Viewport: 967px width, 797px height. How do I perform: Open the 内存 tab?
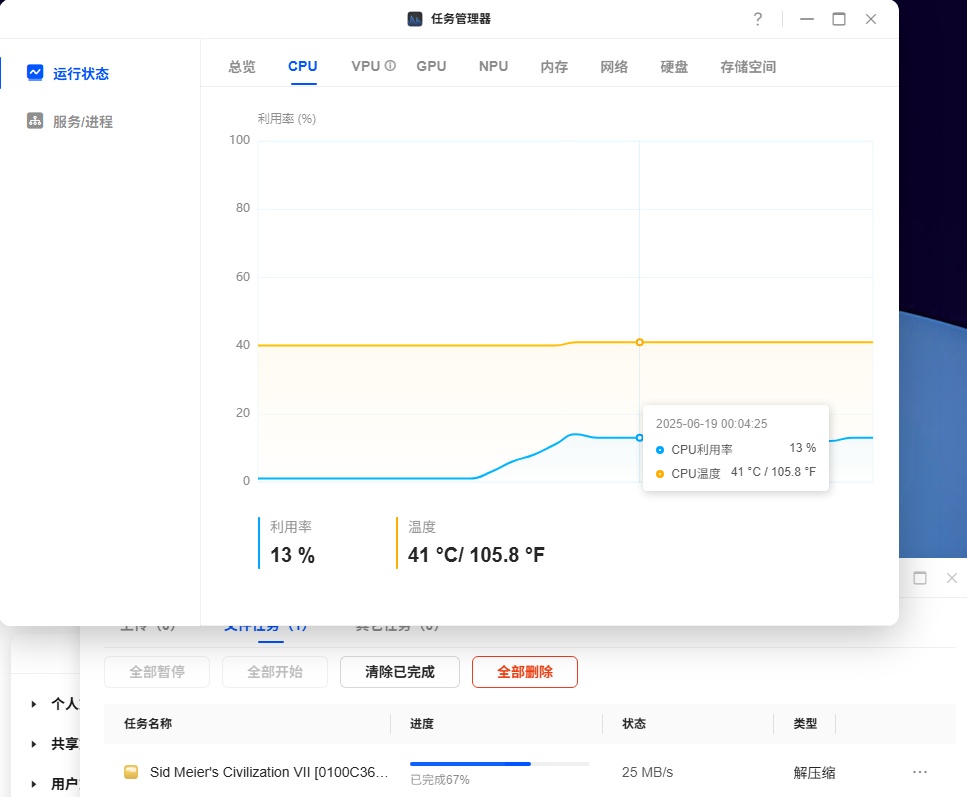pyautogui.click(x=554, y=67)
